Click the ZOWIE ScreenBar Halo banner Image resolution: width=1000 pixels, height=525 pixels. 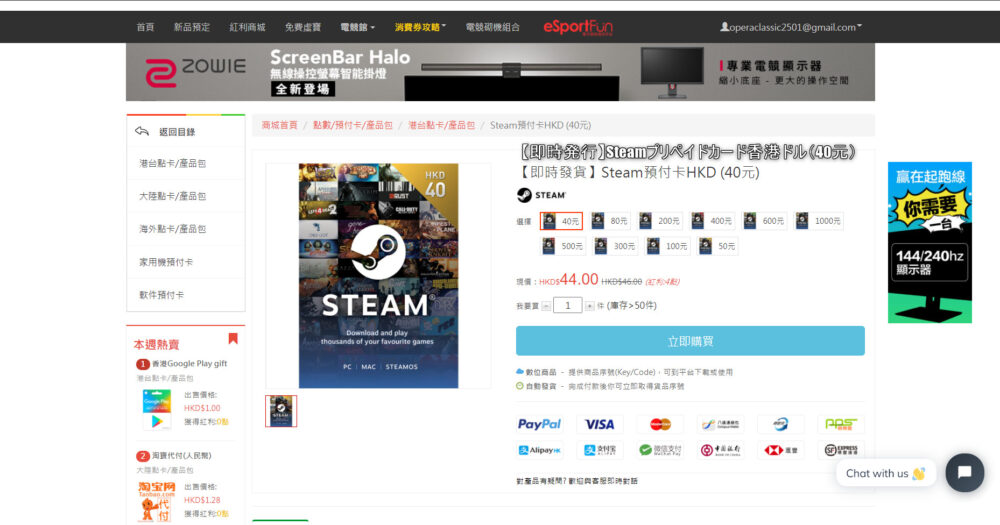coord(500,72)
